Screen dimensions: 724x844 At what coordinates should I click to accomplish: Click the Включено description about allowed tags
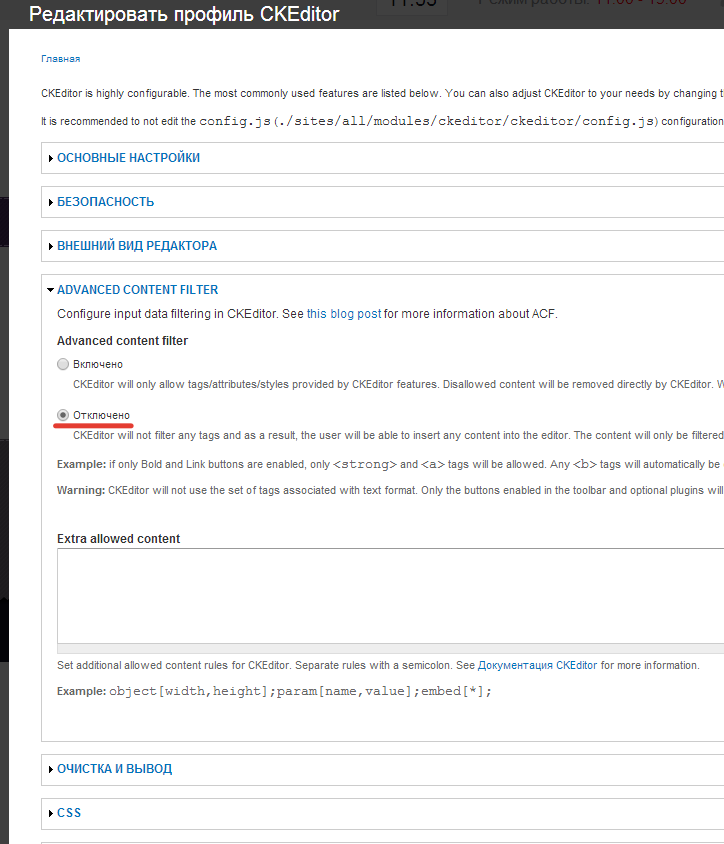(x=398, y=384)
